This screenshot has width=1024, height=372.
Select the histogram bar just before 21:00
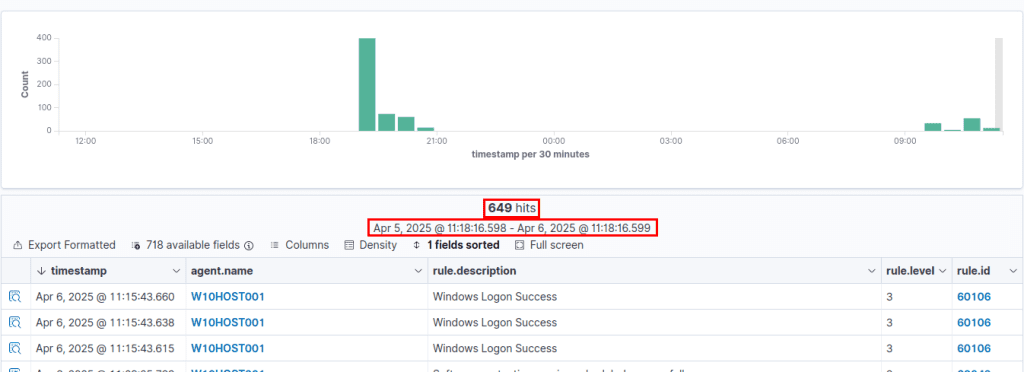click(x=426, y=129)
